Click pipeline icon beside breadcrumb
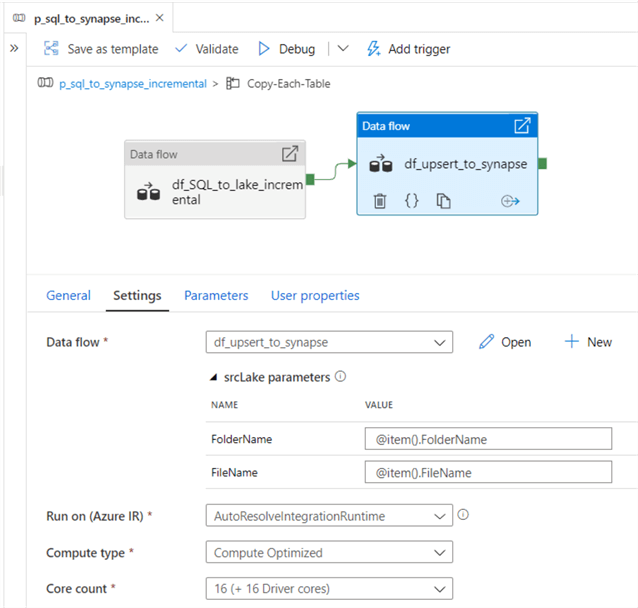638x608 pixels. click(x=45, y=83)
